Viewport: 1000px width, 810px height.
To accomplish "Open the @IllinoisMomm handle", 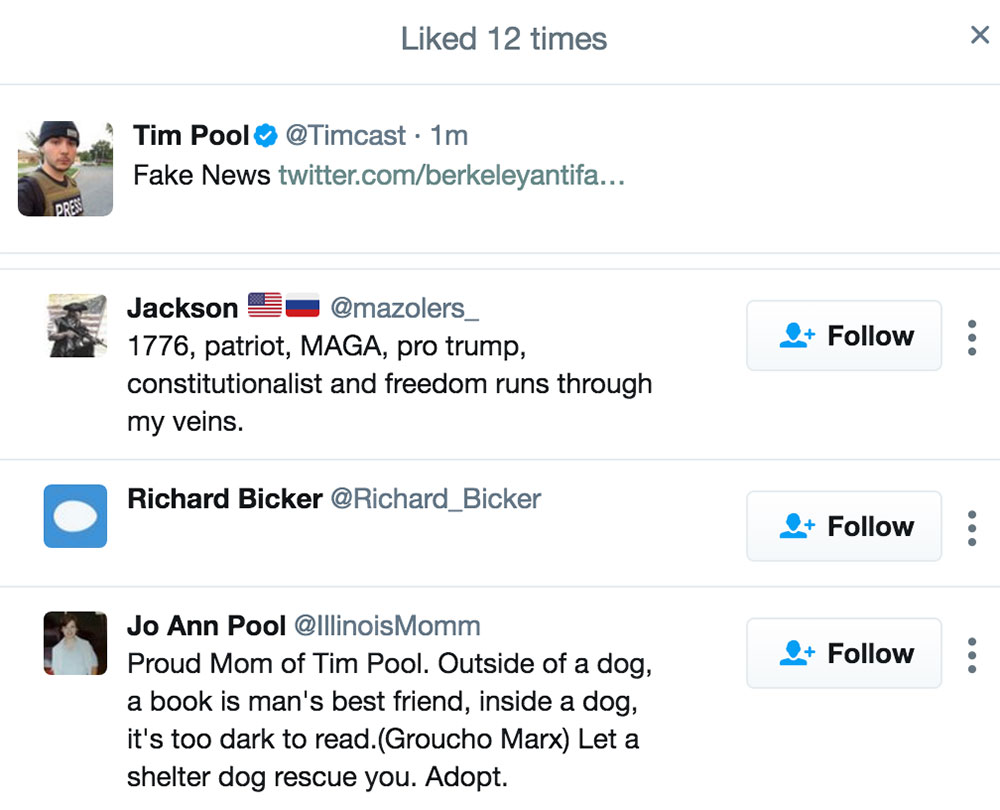I will (386, 626).
